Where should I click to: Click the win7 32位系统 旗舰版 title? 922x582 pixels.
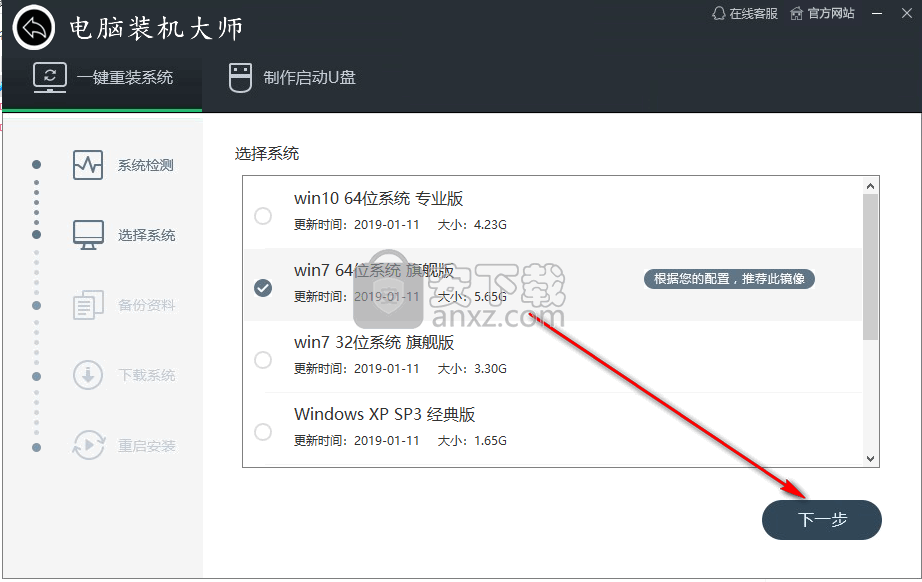[374, 342]
